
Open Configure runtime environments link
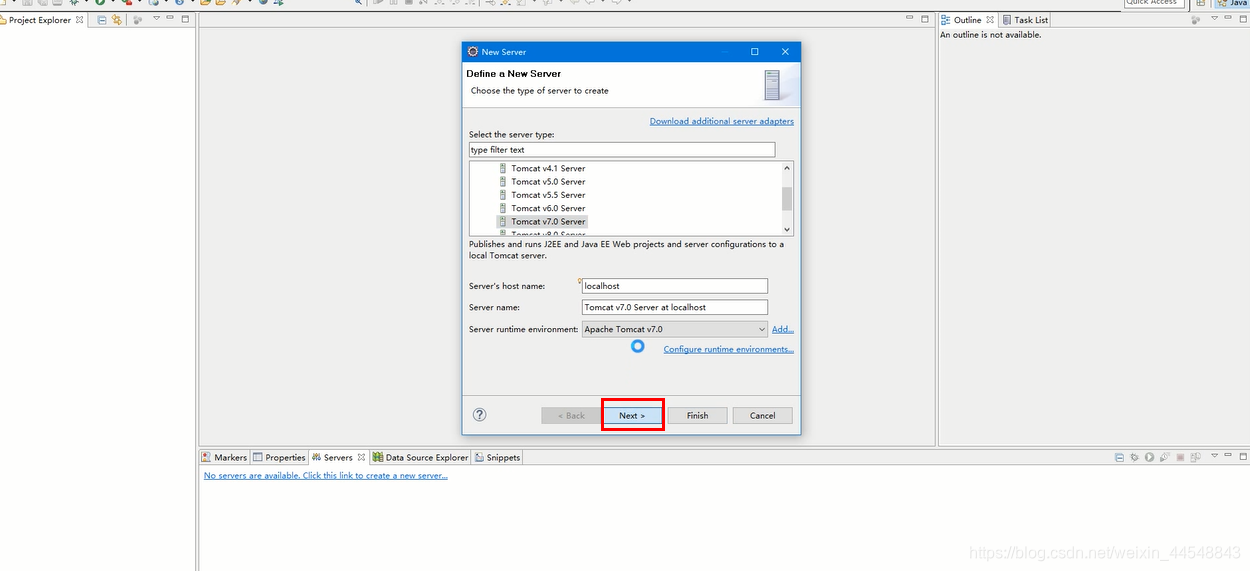pyautogui.click(x=729, y=349)
